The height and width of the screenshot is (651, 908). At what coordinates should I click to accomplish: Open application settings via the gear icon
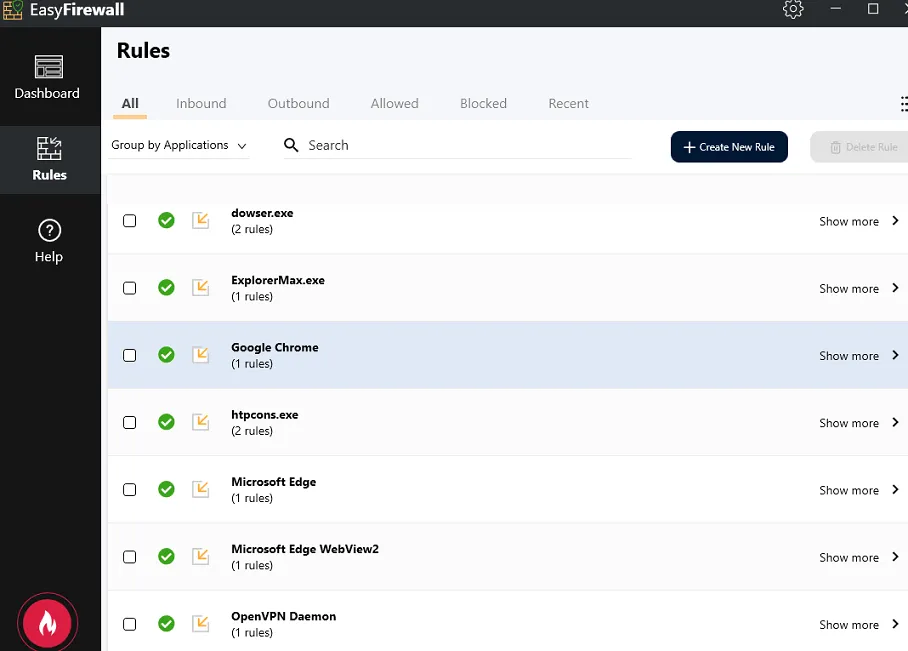coord(793,9)
